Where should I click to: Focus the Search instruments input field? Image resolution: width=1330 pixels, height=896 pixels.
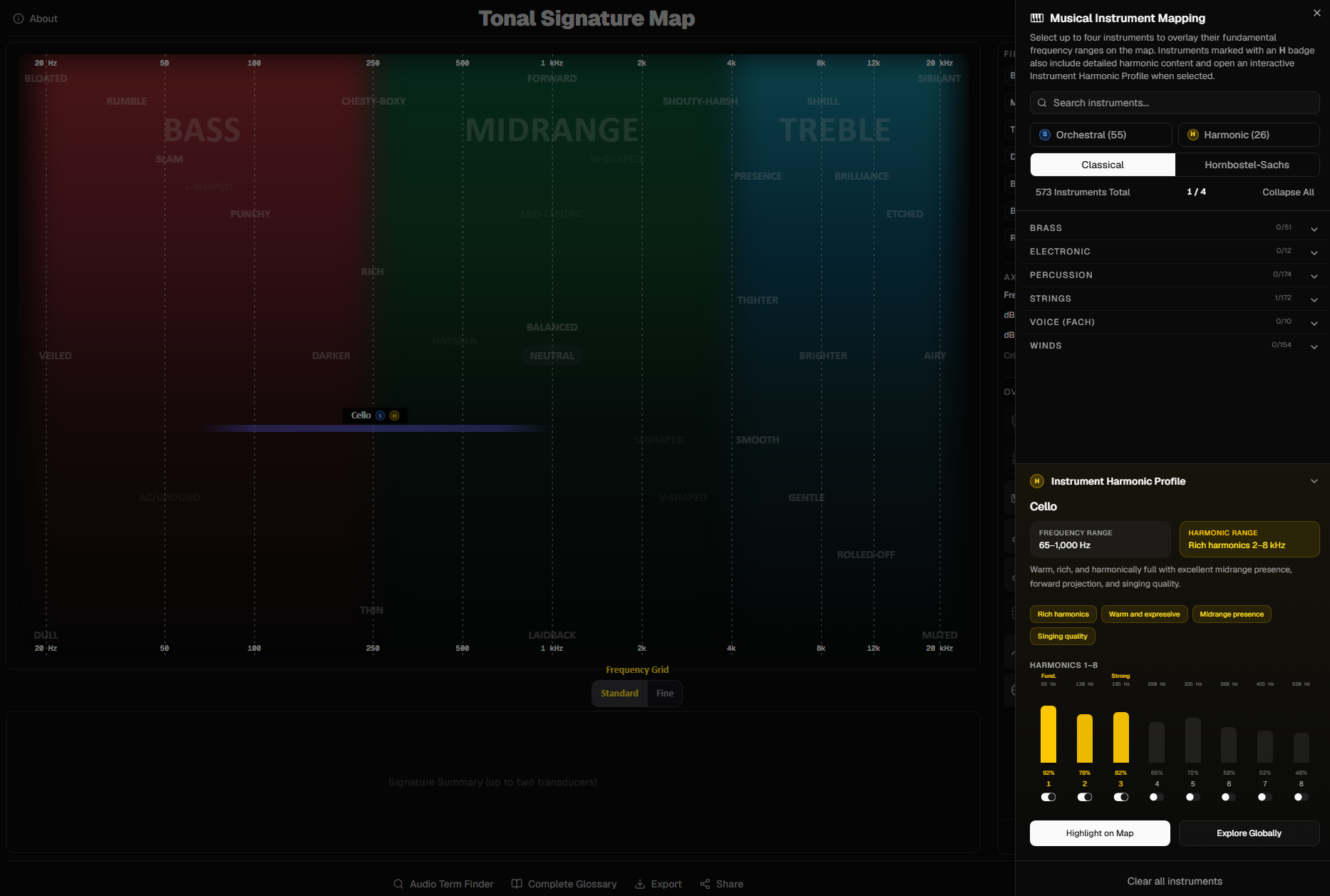coord(1175,103)
